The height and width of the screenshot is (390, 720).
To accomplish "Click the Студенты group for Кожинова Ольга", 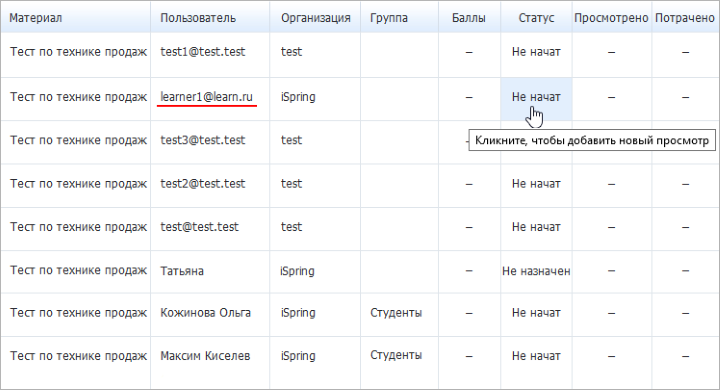I will pyautogui.click(x=396, y=313).
